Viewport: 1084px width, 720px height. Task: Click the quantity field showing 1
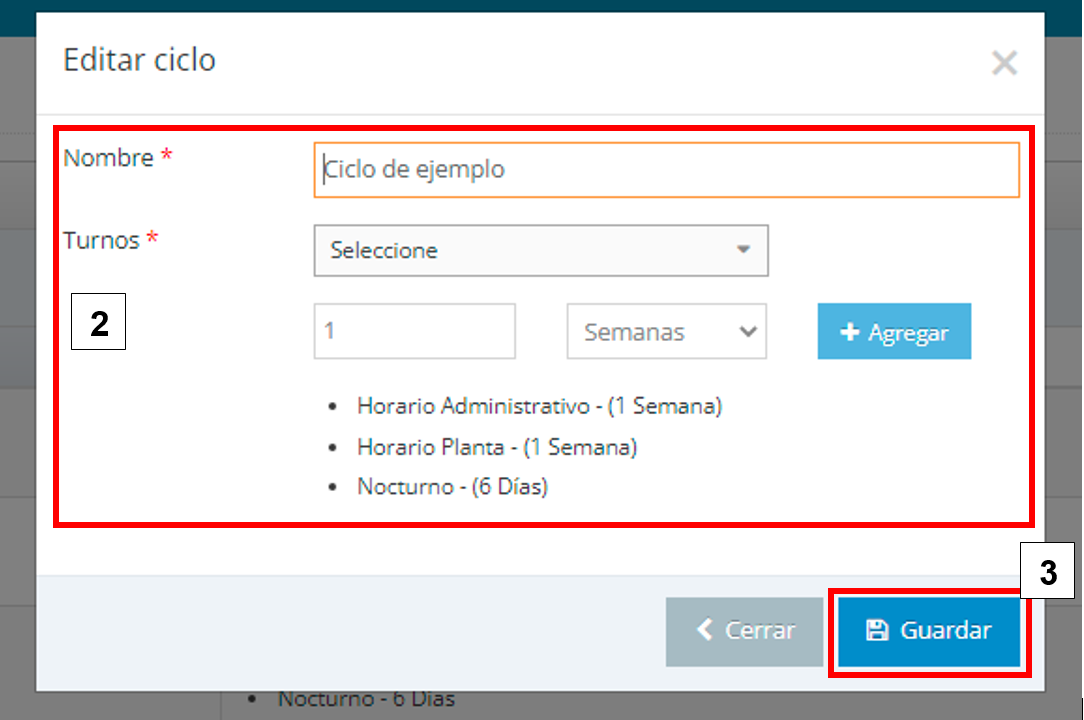click(414, 332)
